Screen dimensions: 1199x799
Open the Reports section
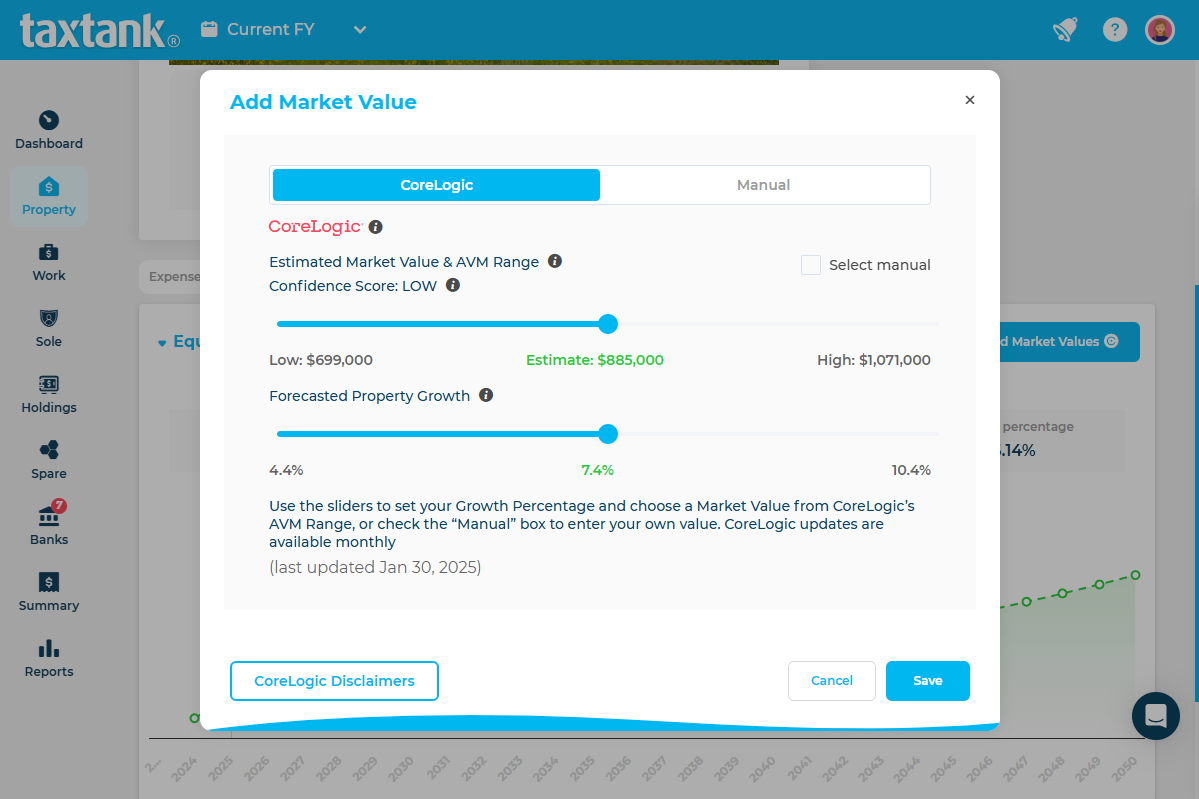(x=49, y=658)
